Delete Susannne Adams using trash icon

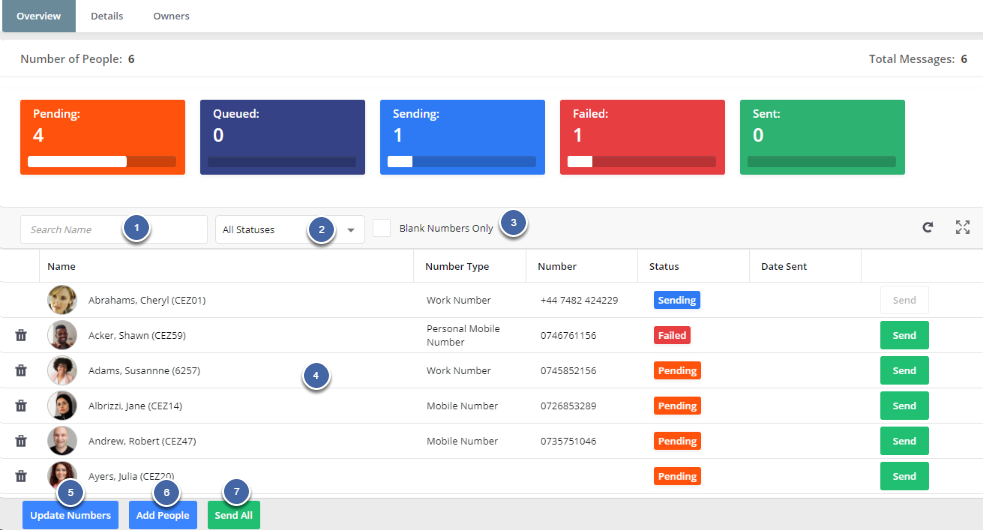(21, 371)
